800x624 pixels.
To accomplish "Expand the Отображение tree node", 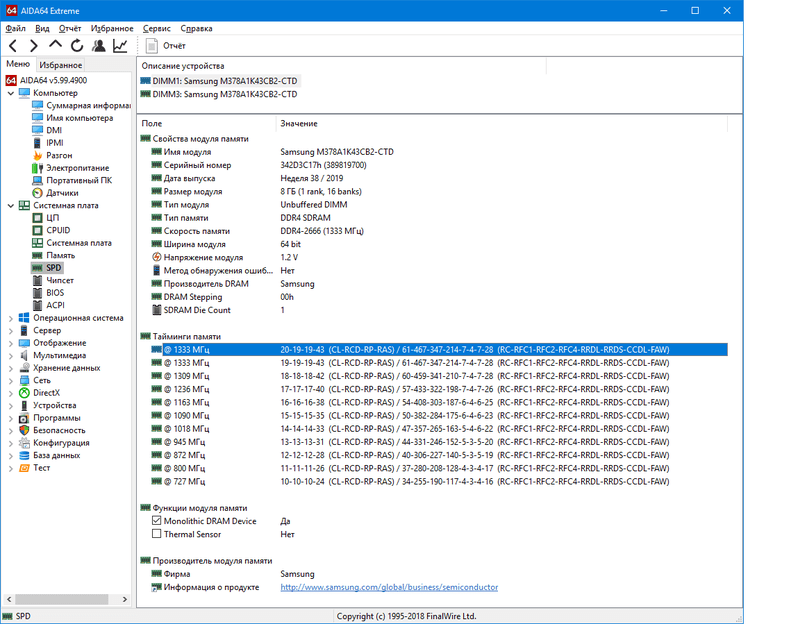I will point(11,343).
